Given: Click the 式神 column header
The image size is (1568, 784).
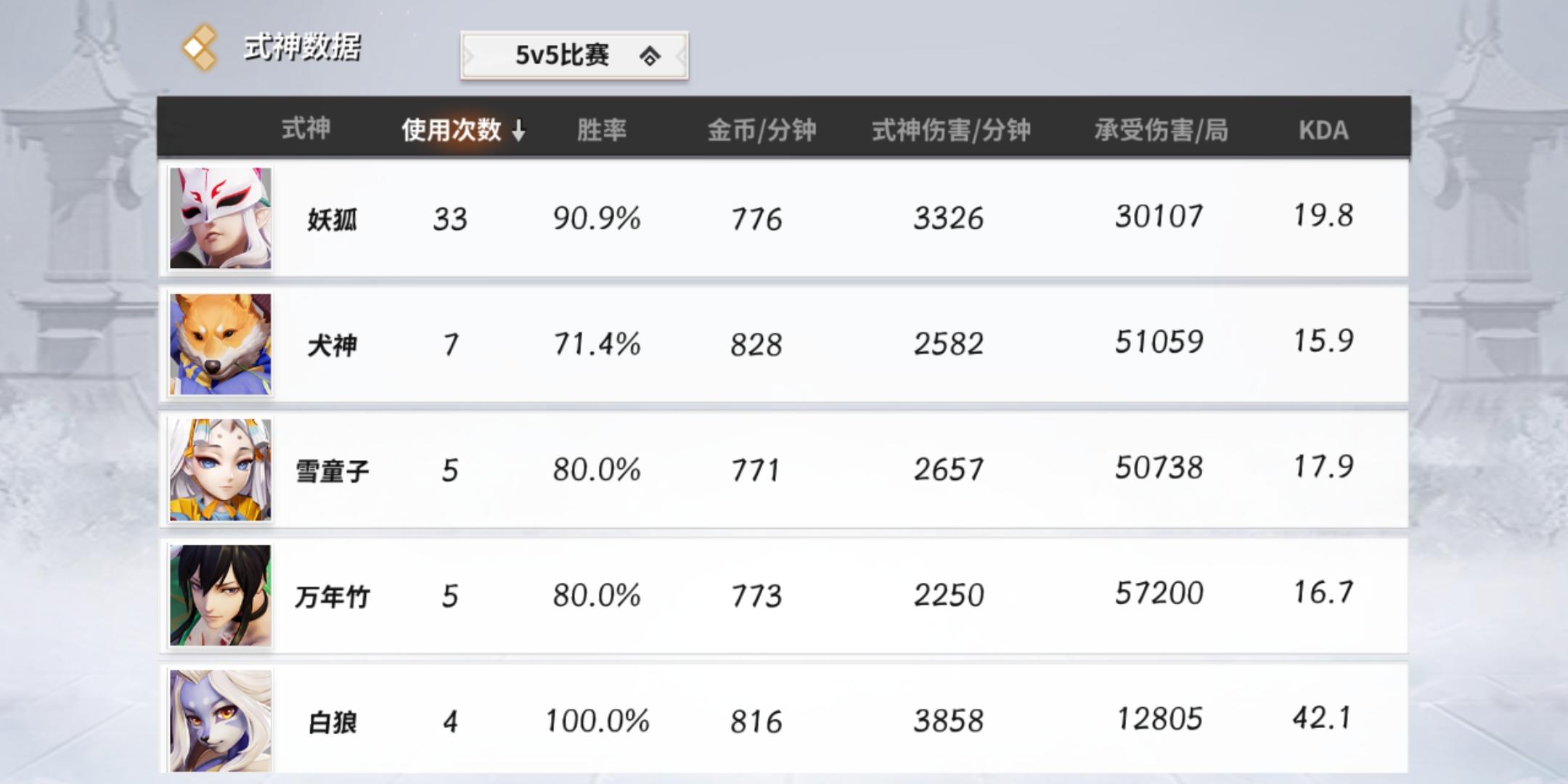Looking at the screenshot, I should (306, 129).
